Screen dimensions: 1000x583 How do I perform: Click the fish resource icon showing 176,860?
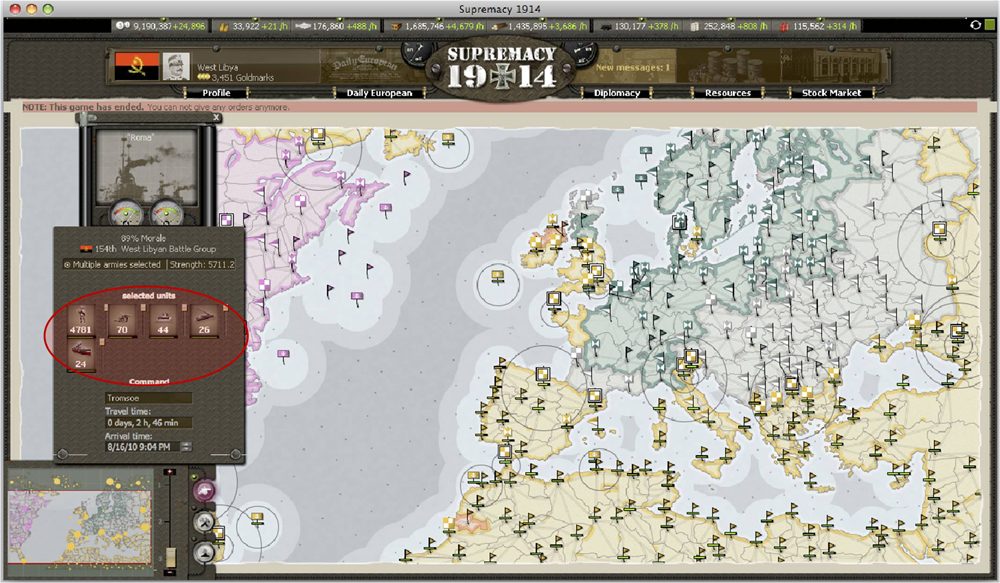pos(303,26)
